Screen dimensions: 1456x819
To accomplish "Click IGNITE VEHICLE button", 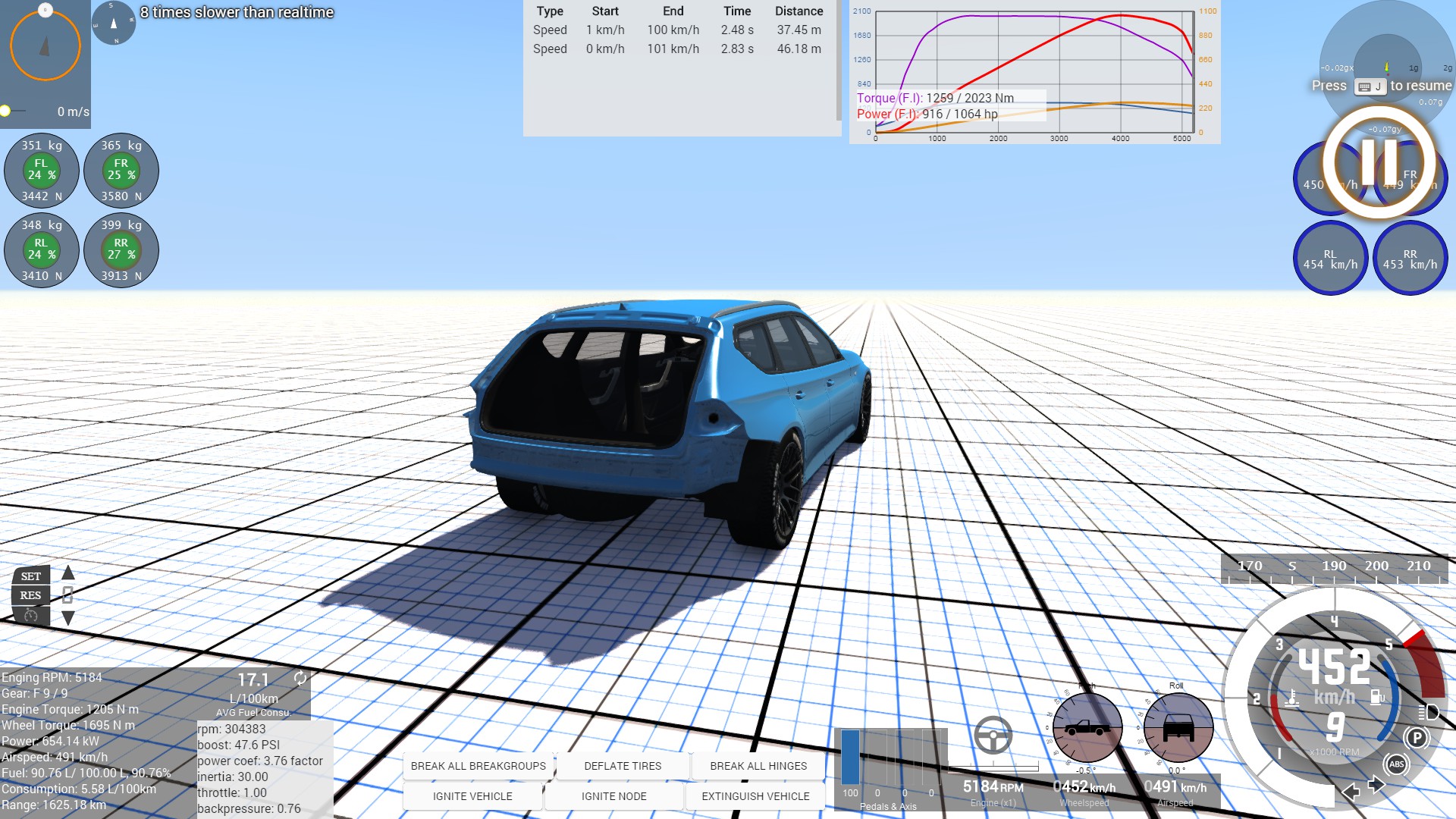I will 472,796.
